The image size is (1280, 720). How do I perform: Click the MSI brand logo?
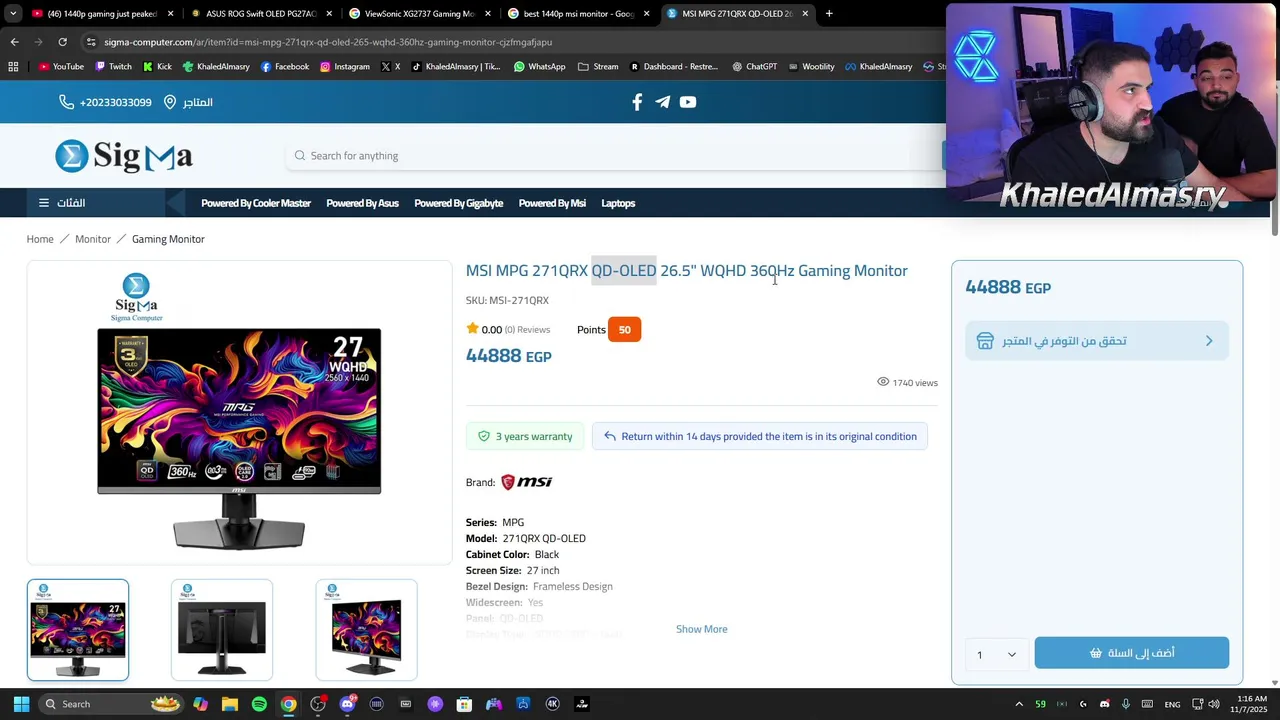pyautogui.click(x=527, y=482)
